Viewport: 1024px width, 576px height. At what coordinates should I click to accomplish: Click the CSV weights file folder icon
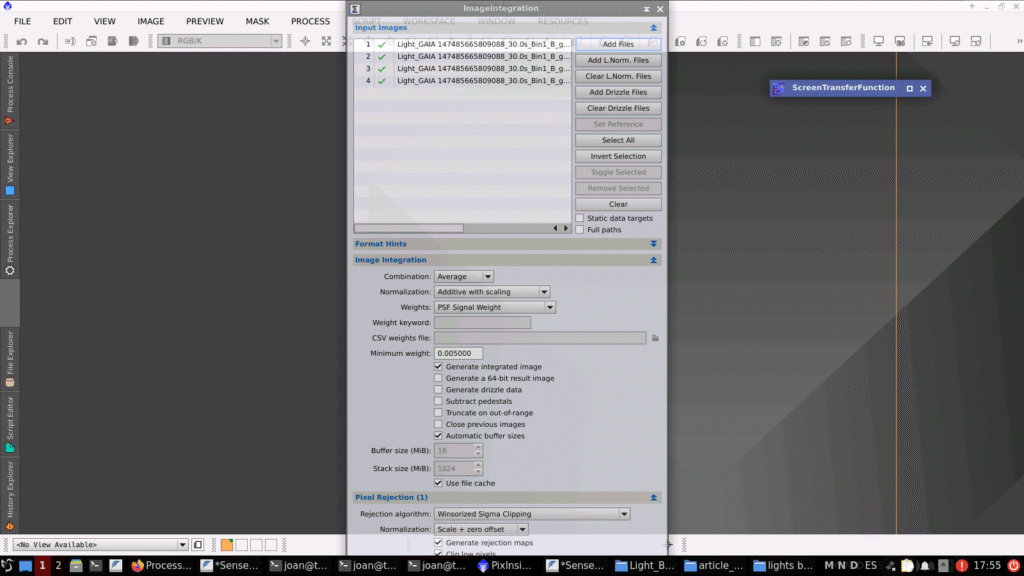coord(655,338)
